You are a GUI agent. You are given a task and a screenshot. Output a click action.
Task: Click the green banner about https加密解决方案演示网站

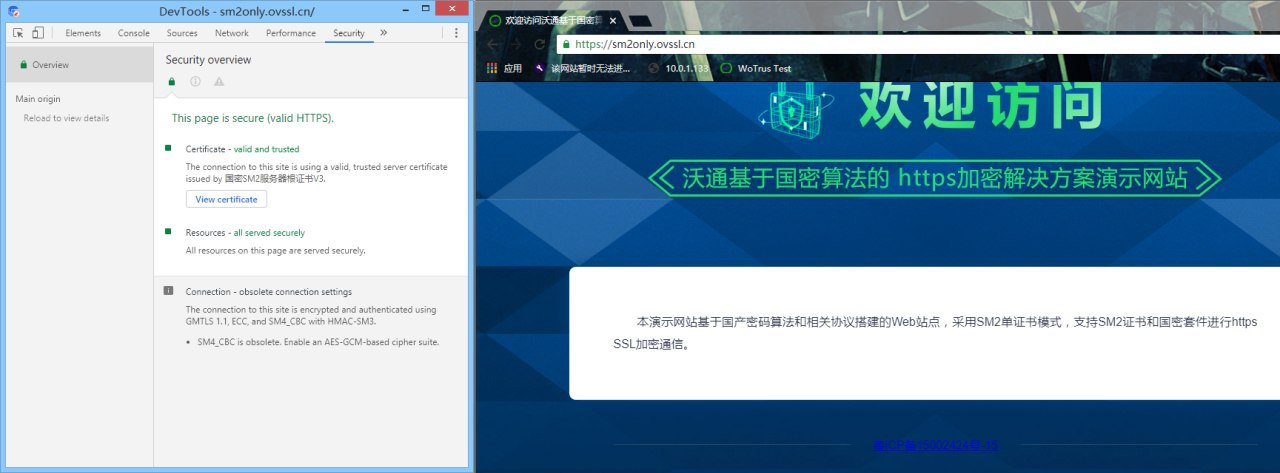tap(935, 179)
